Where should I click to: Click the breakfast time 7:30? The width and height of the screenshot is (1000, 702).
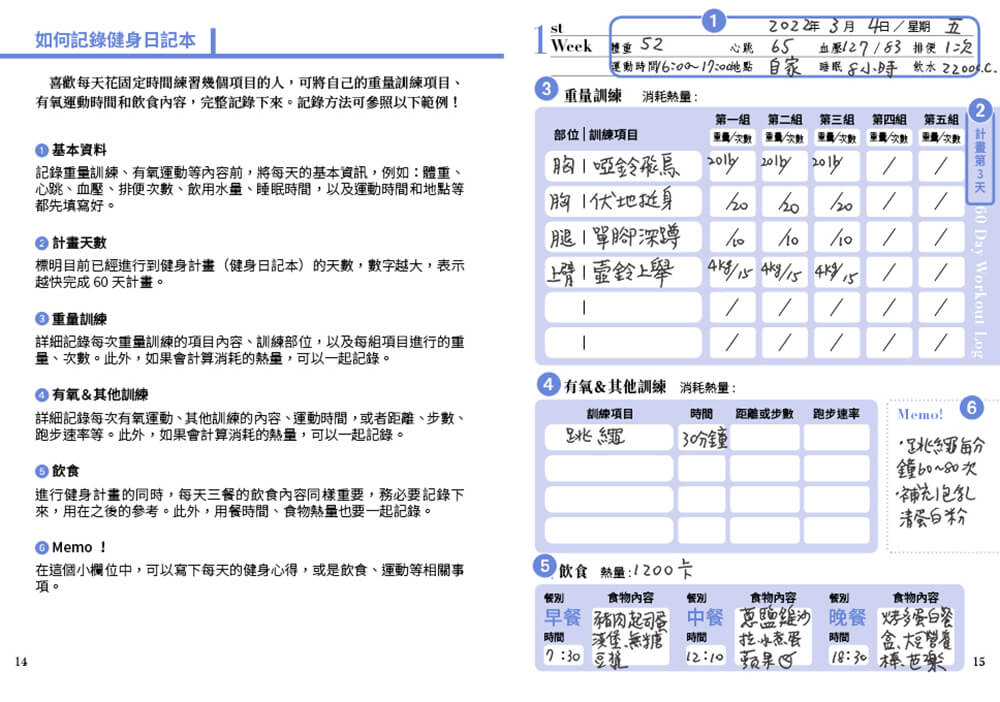(x=562, y=655)
